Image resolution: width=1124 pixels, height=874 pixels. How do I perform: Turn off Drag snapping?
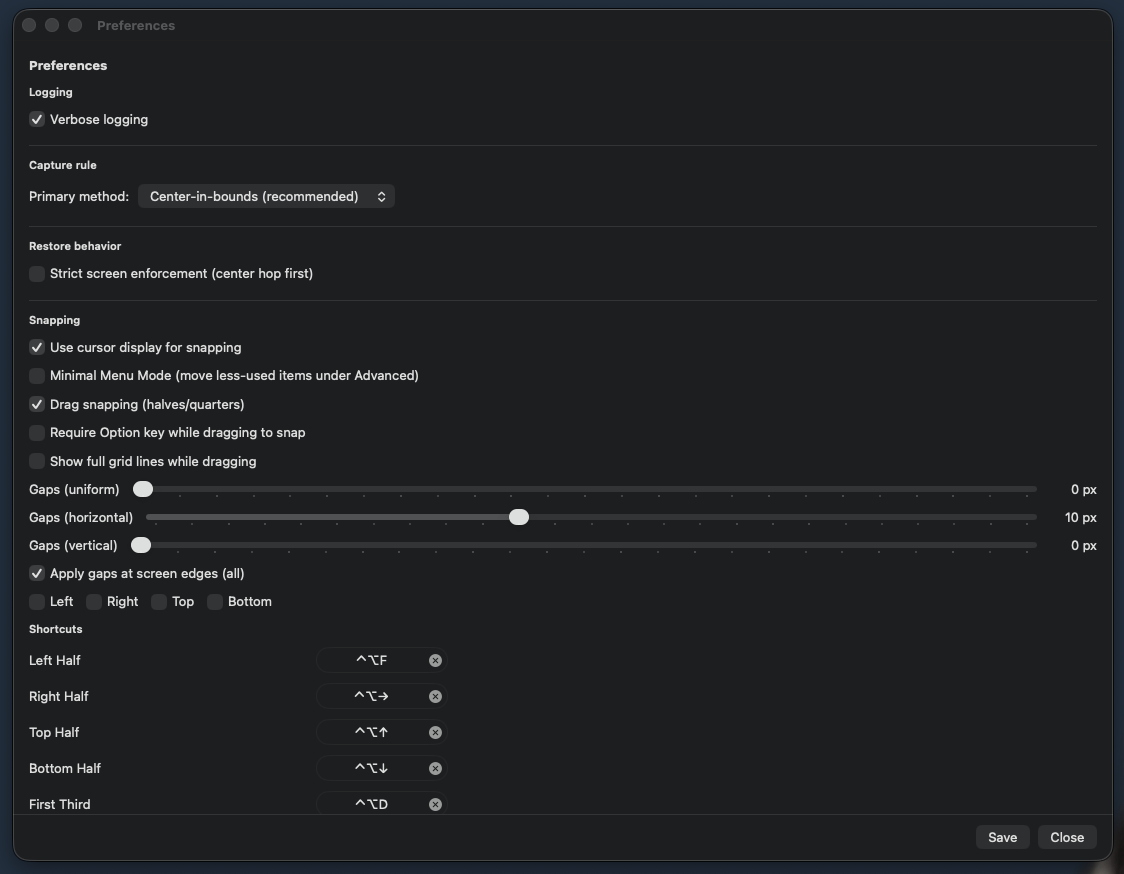tap(36, 404)
